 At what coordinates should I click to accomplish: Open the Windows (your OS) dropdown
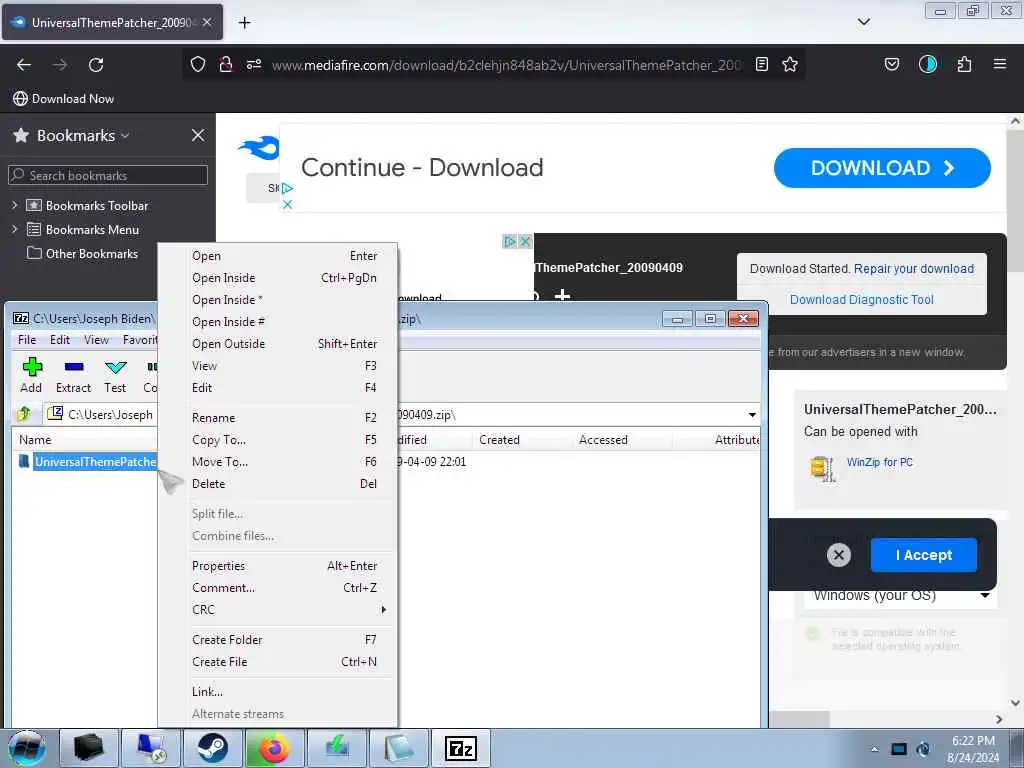901,596
